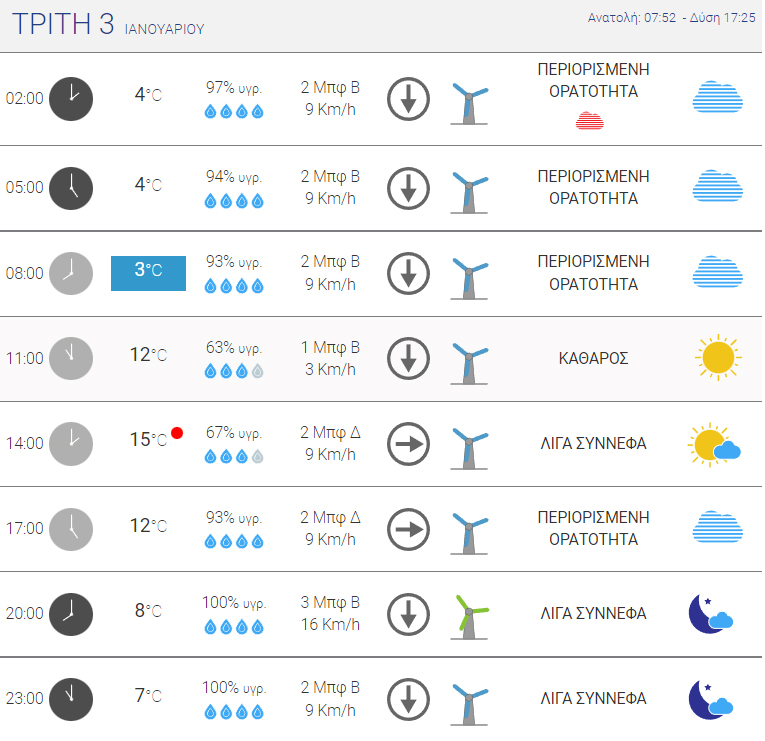Viewport: 765px width, 741px height.
Task: Click the east wind arrow at 14:00
Action: (408, 443)
